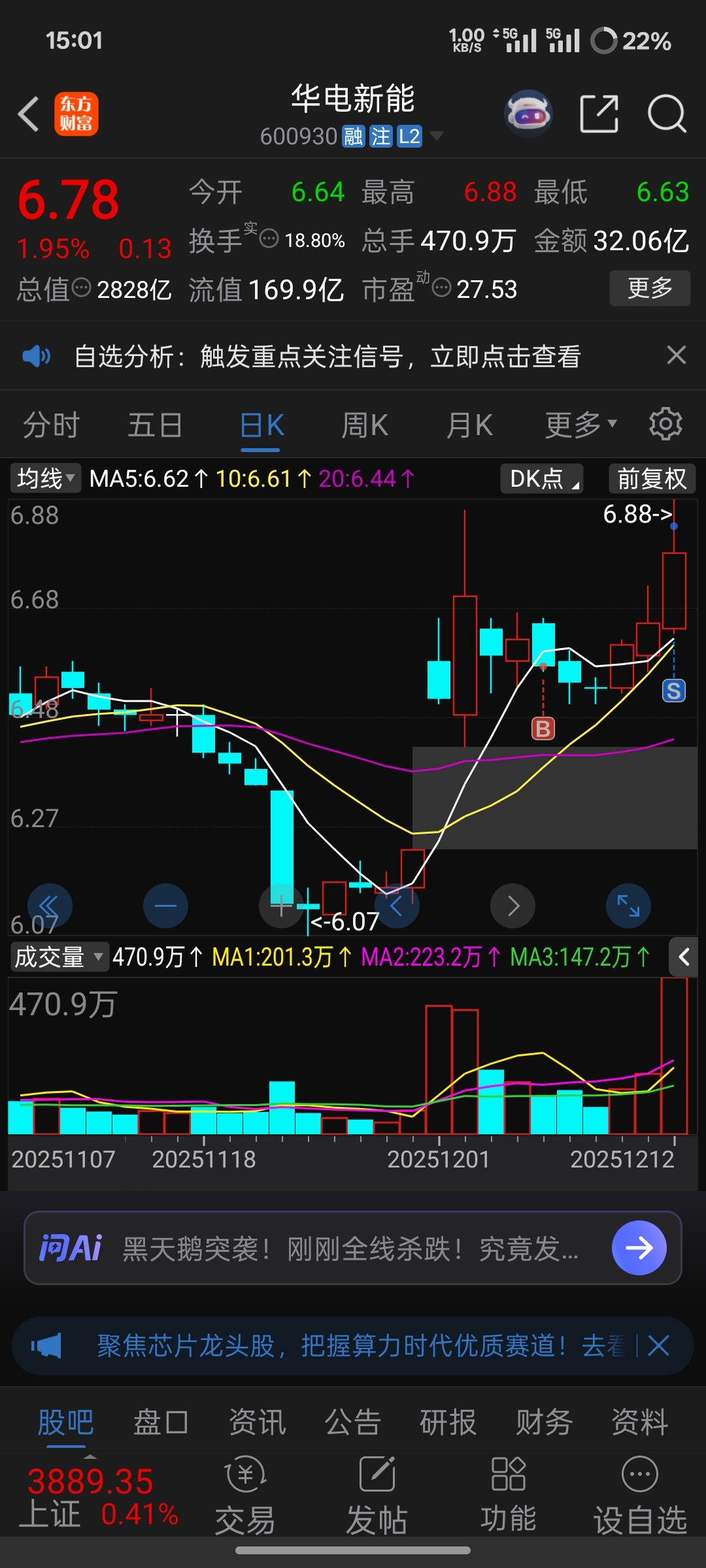The height and width of the screenshot is (1568, 706).
Task: Collapse volume legend with chevron
Action: click(684, 957)
